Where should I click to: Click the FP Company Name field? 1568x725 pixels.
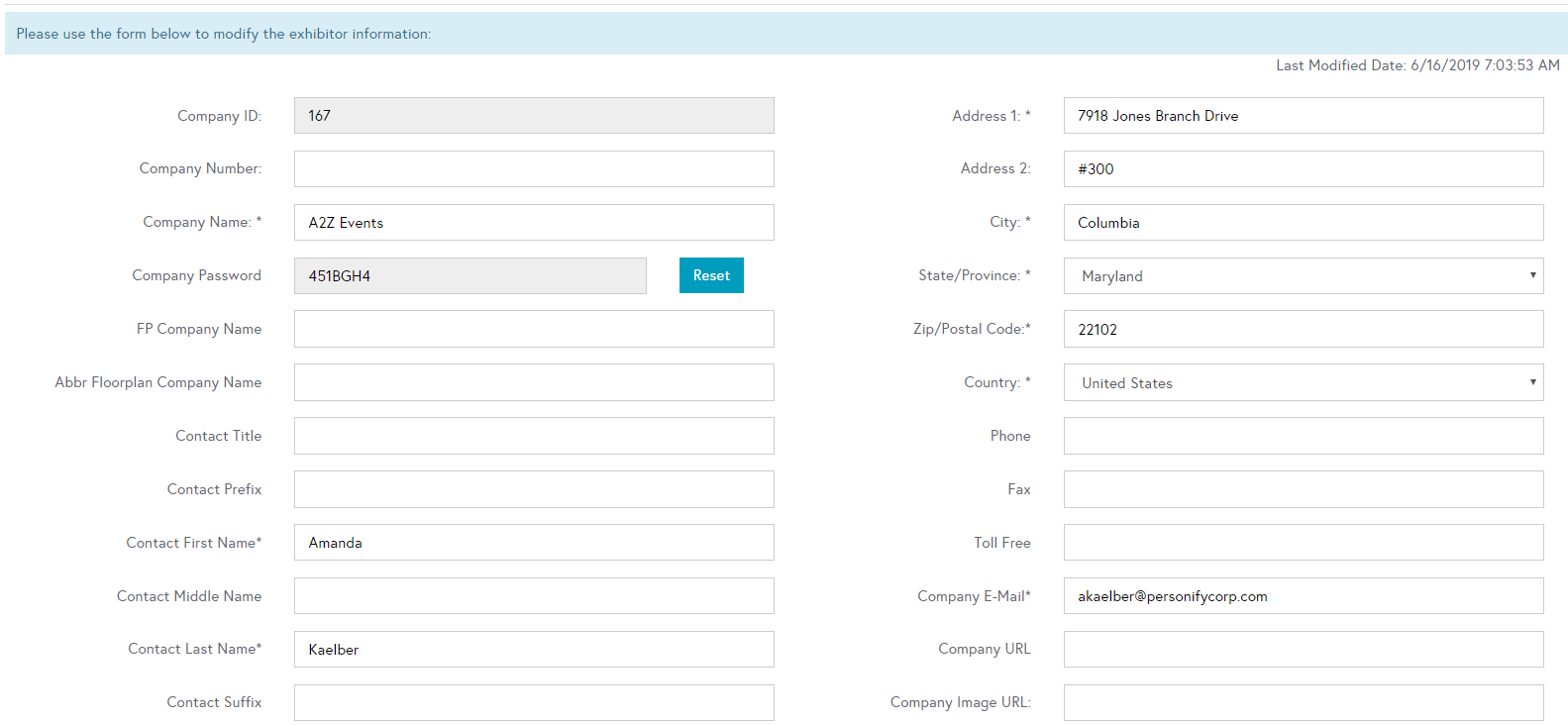533,329
